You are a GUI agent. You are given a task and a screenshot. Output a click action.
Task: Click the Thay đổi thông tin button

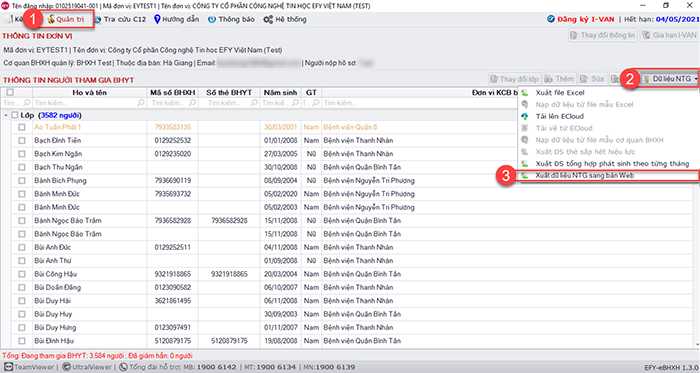603,35
